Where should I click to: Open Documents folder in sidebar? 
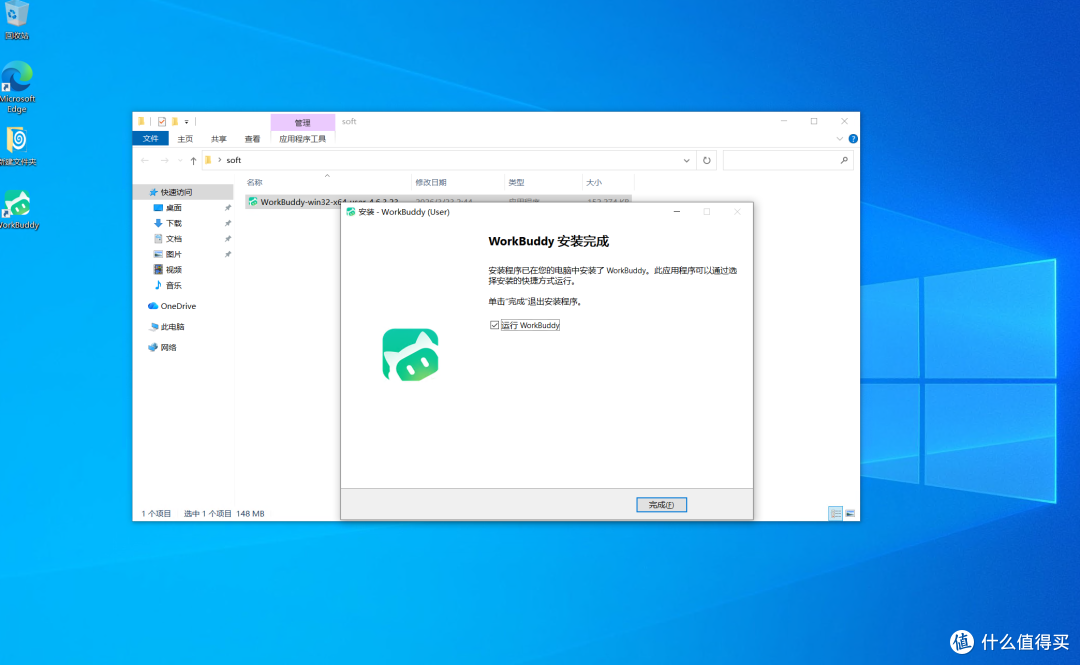click(173, 238)
